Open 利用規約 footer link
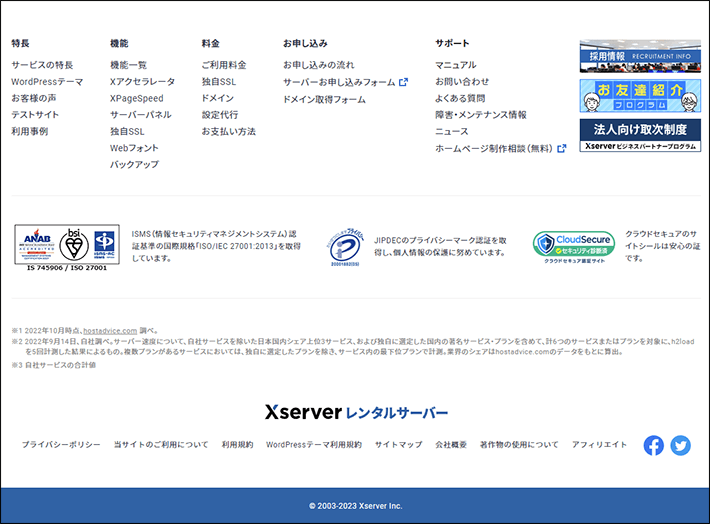The height and width of the screenshot is (524, 710). tap(237, 445)
